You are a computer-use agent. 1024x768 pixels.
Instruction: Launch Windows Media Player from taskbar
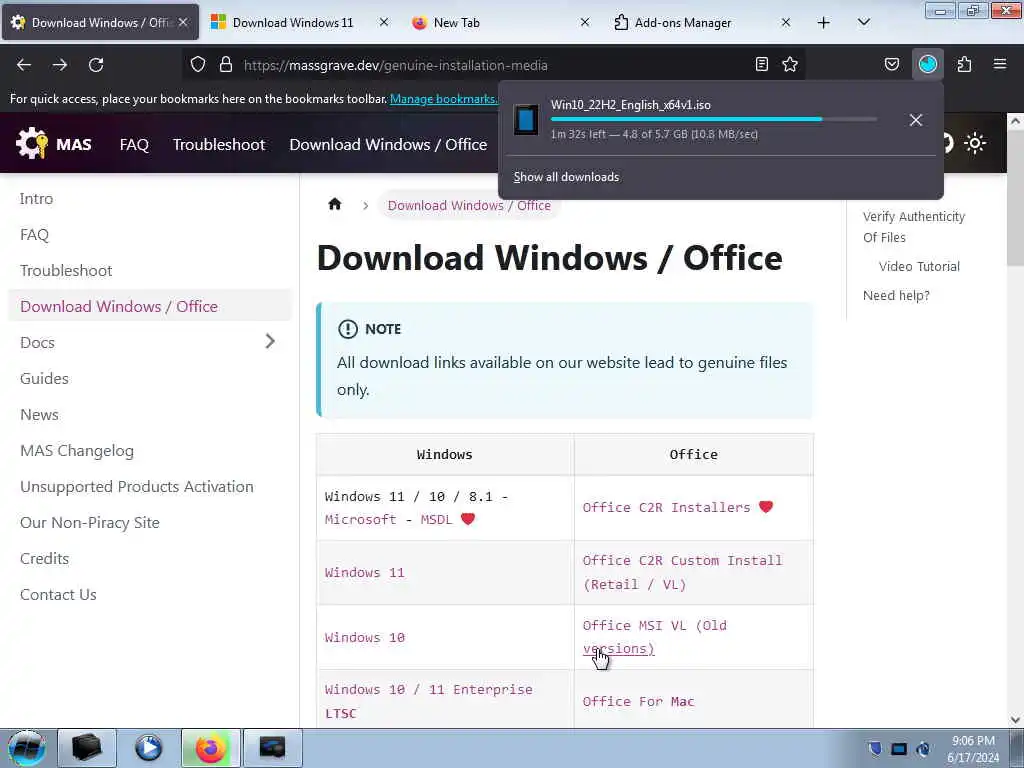pos(148,748)
